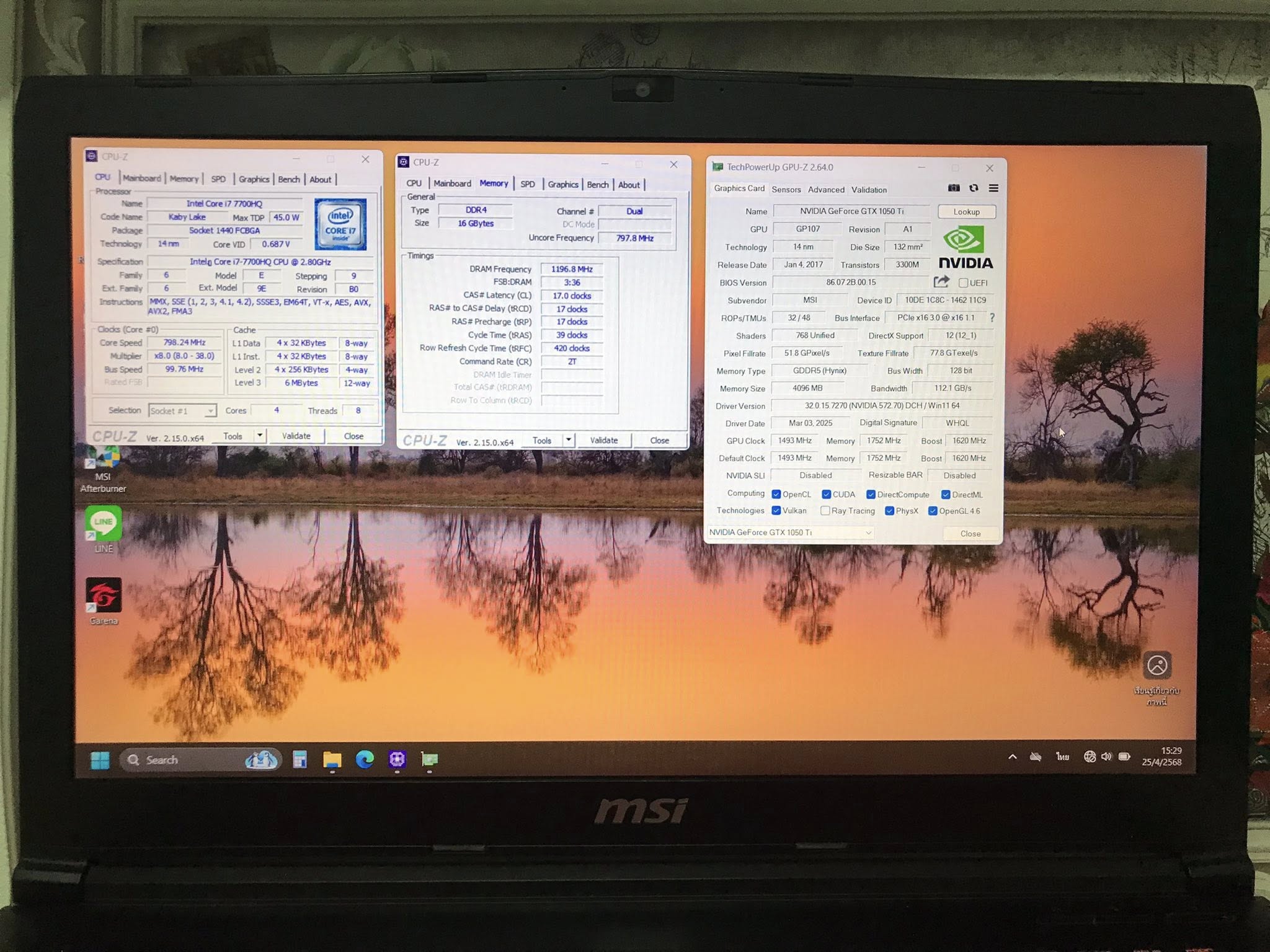Click the first pinned taskbar app icon

[300, 760]
